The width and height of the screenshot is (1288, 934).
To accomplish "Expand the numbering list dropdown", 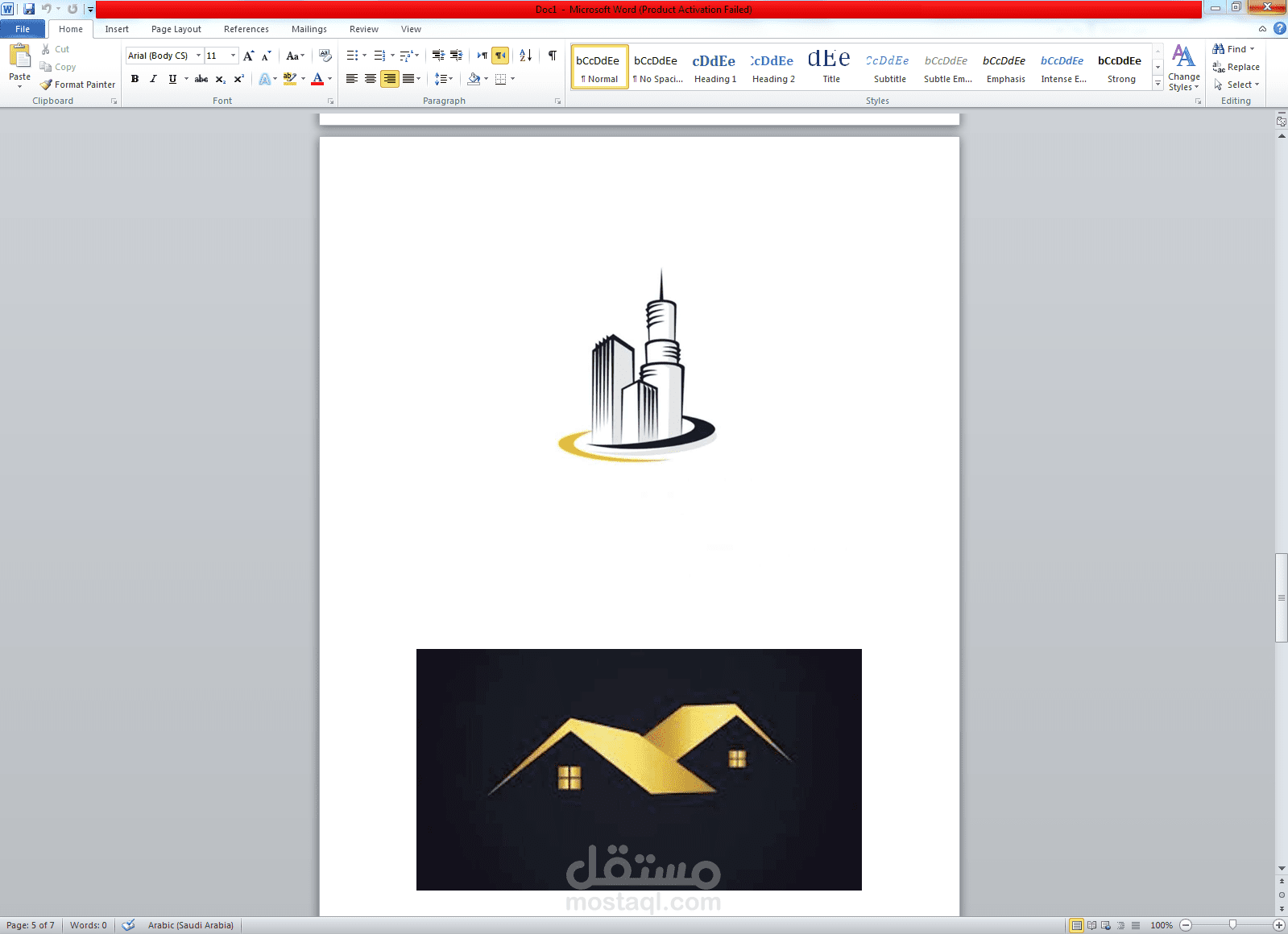I will pyautogui.click(x=392, y=56).
